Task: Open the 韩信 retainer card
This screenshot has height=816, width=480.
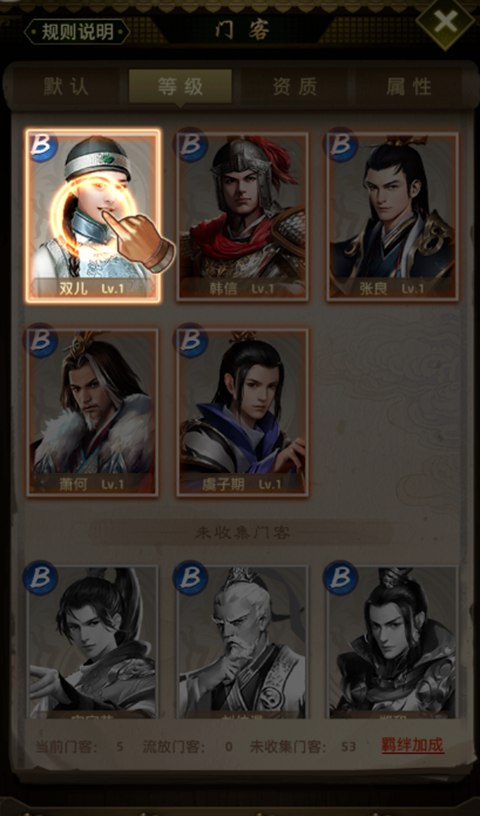Action: (x=242, y=216)
